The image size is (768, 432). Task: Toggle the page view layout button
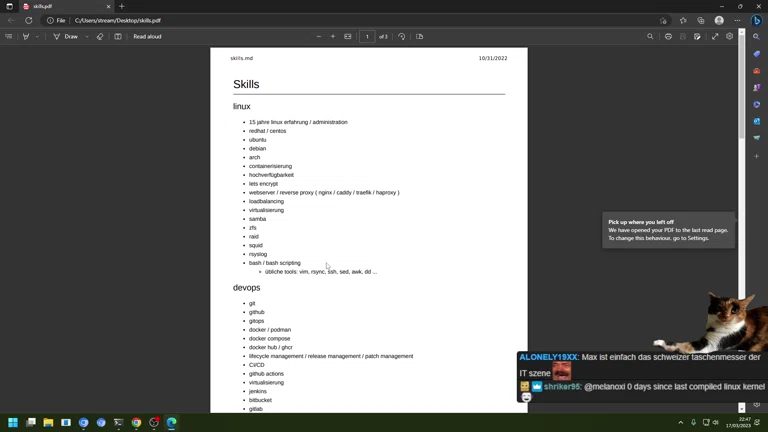(x=420, y=37)
